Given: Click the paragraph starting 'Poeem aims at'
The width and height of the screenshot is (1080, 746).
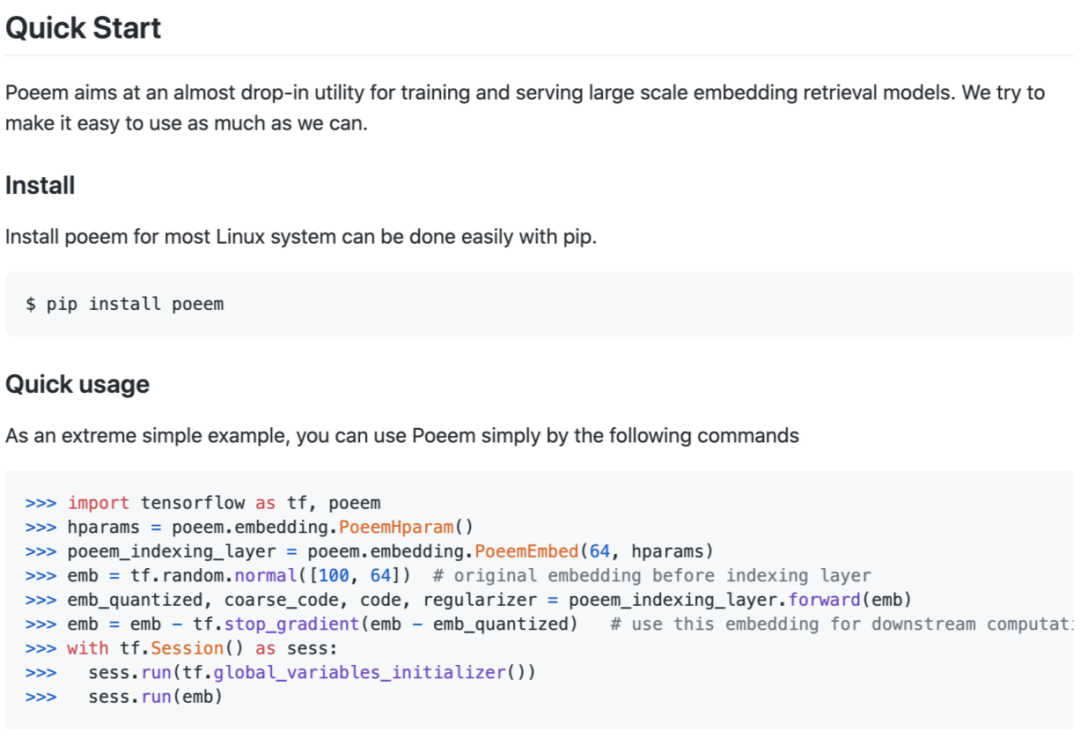Looking at the screenshot, I should click(525, 107).
